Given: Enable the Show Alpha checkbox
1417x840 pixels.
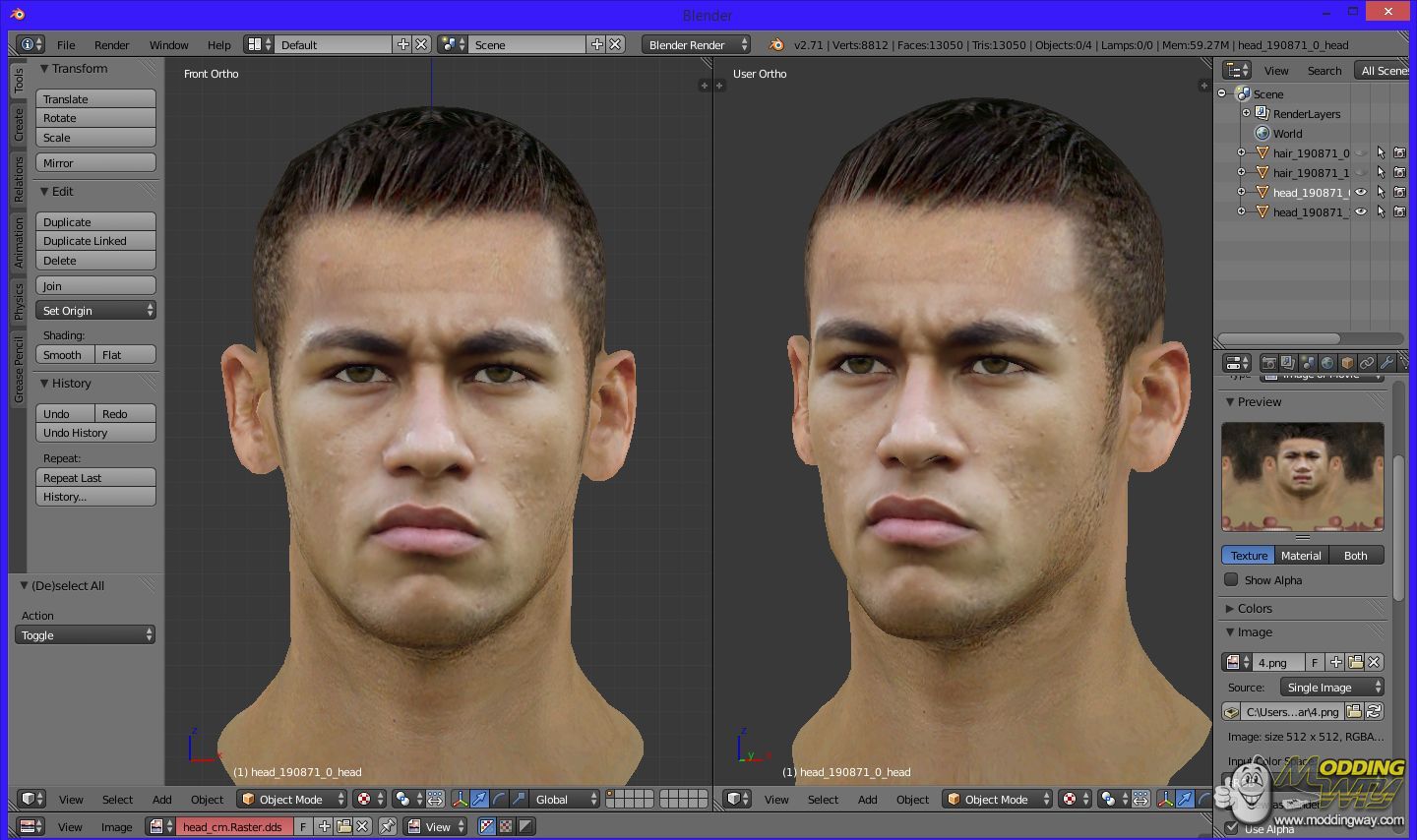Looking at the screenshot, I should point(1231,579).
